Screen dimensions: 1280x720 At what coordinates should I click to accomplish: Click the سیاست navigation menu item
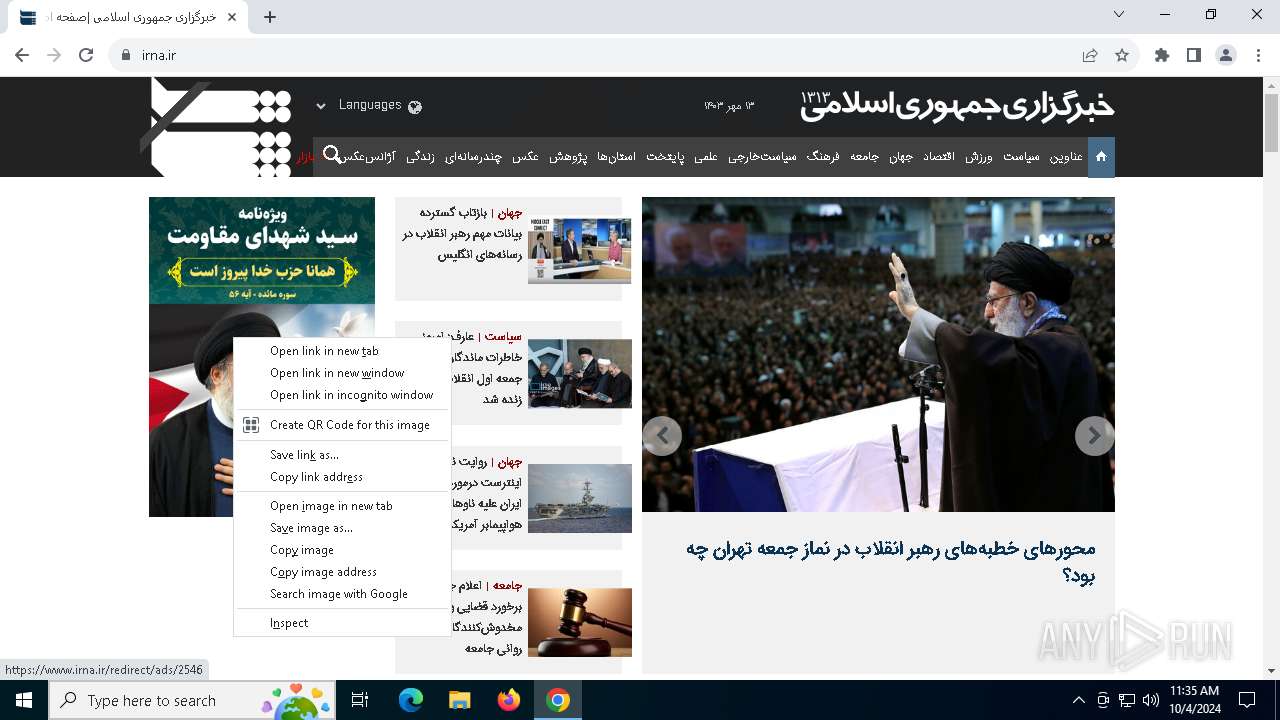pyautogui.click(x=1021, y=157)
